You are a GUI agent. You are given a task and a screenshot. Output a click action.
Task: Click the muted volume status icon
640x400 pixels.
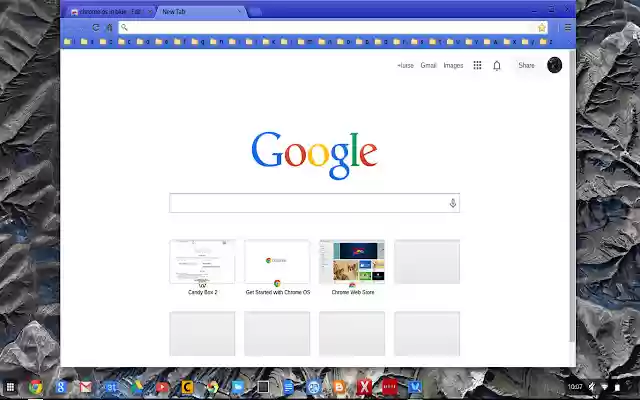(x=591, y=387)
